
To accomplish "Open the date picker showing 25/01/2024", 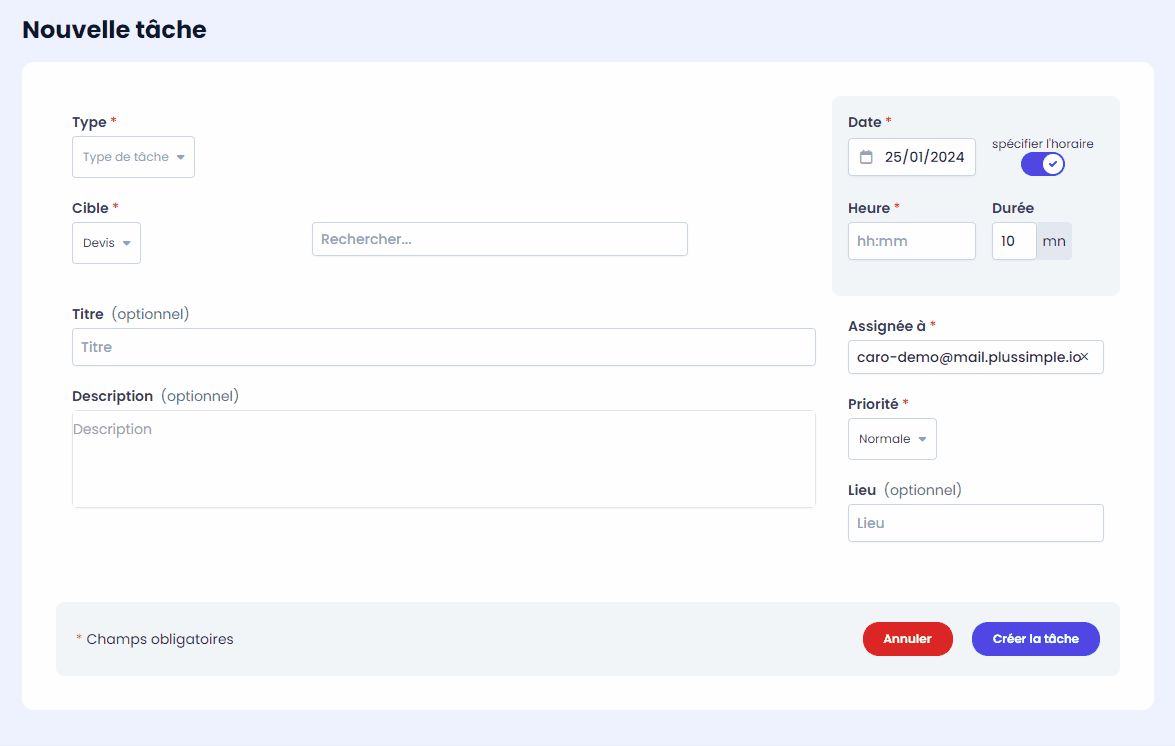I will pos(912,157).
